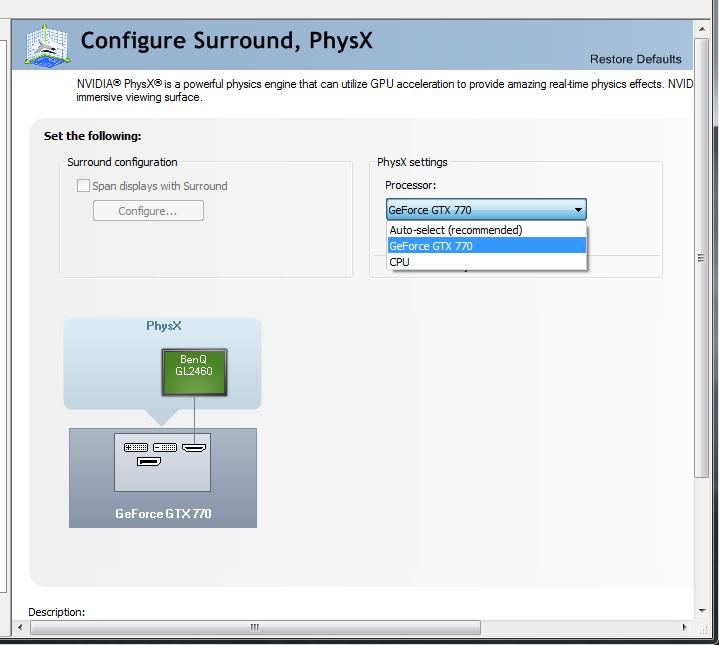Click the DisplayPort connector icon
The height and width of the screenshot is (645, 719).
point(149,462)
